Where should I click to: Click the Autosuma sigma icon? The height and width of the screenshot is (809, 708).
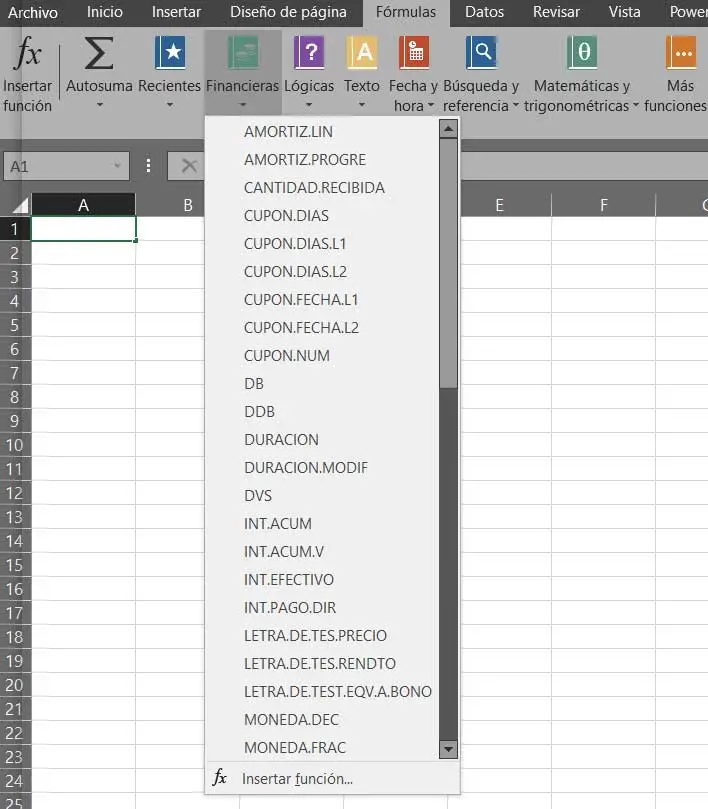(x=99, y=53)
